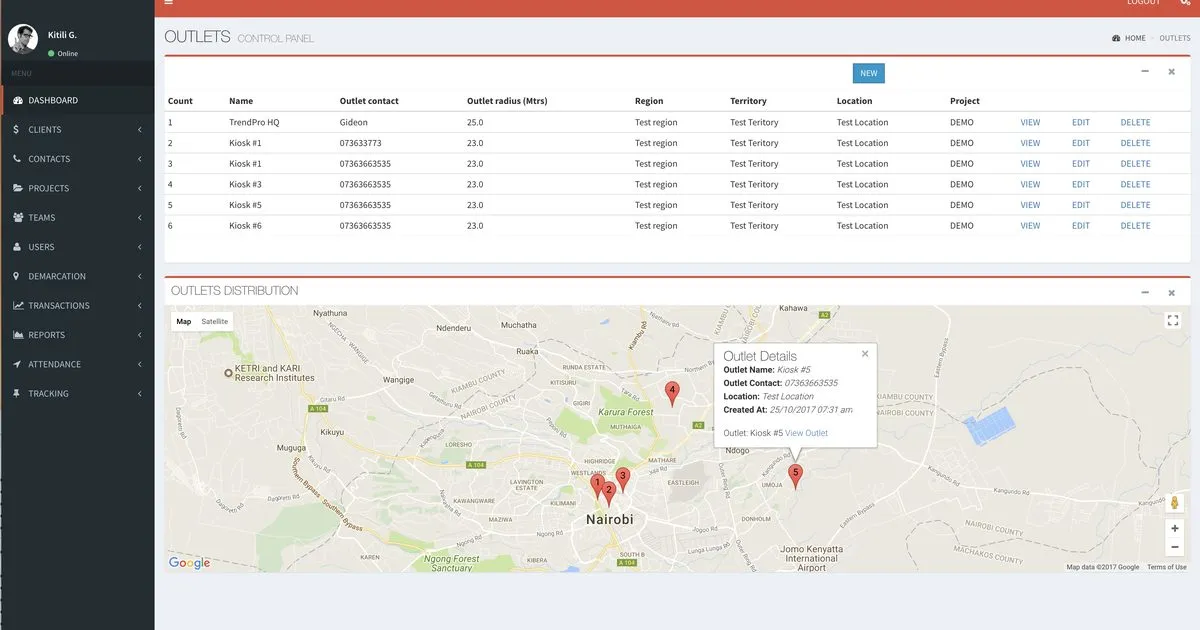
Task: Click the Transactions chart icon
Action: pos(18,306)
